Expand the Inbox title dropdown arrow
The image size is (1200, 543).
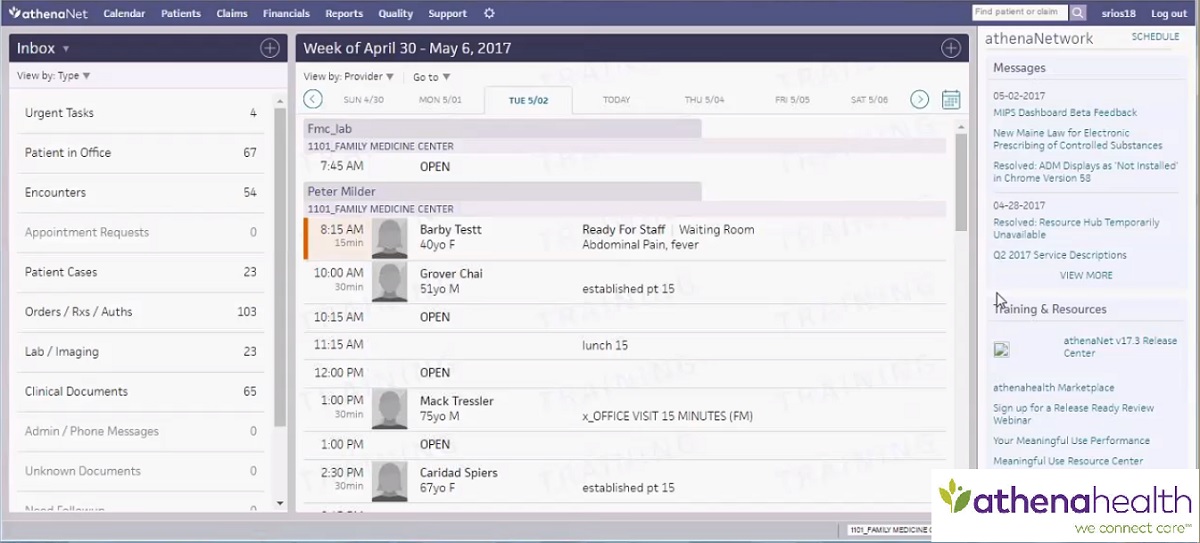66,49
